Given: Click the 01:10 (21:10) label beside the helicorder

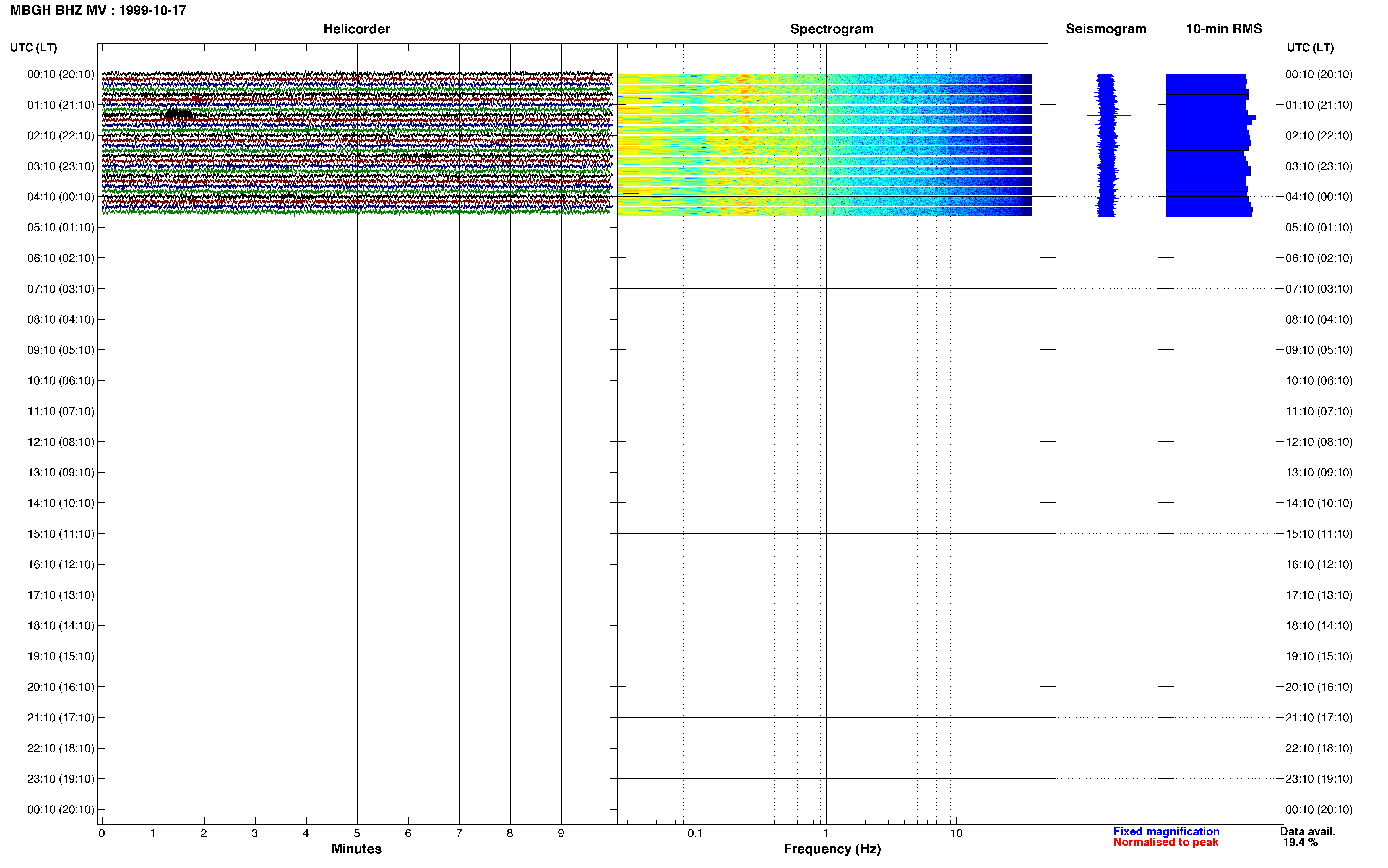Looking at the screenshot, I should point(61,105).
